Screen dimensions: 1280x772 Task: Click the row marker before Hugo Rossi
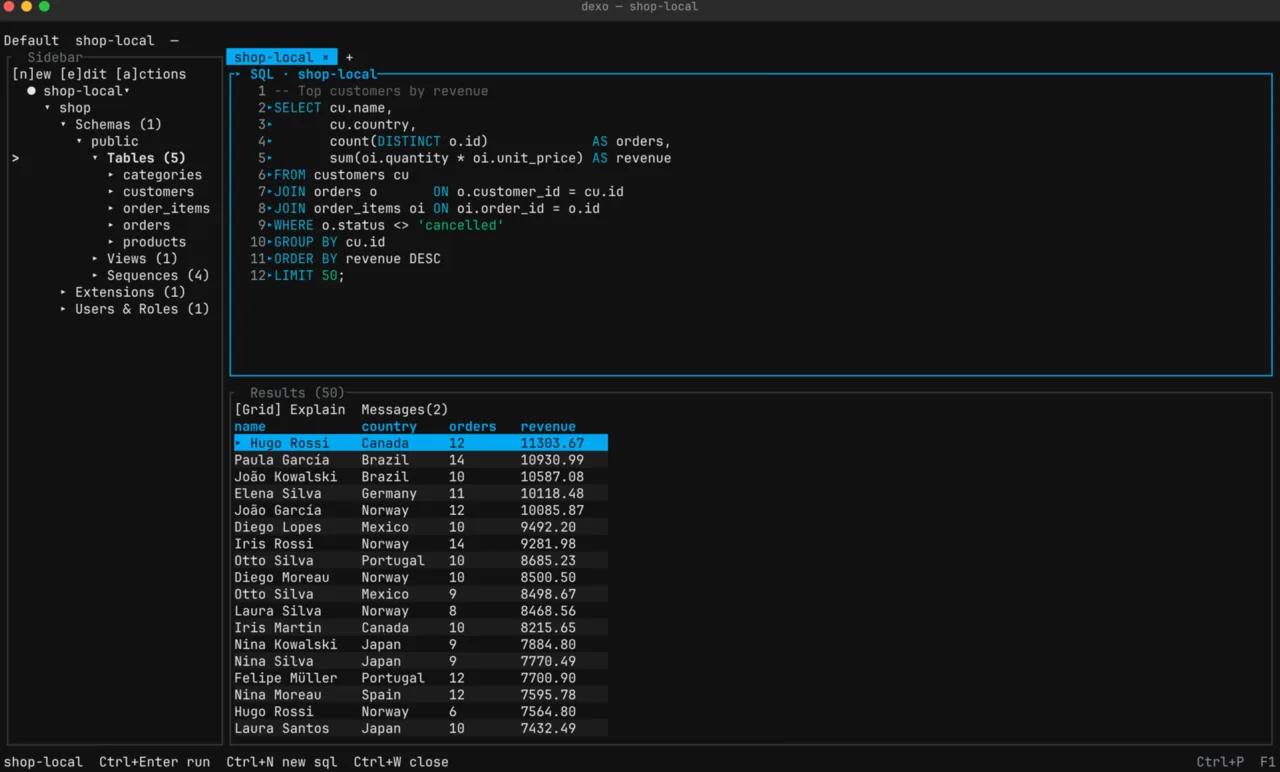(238, 444)
